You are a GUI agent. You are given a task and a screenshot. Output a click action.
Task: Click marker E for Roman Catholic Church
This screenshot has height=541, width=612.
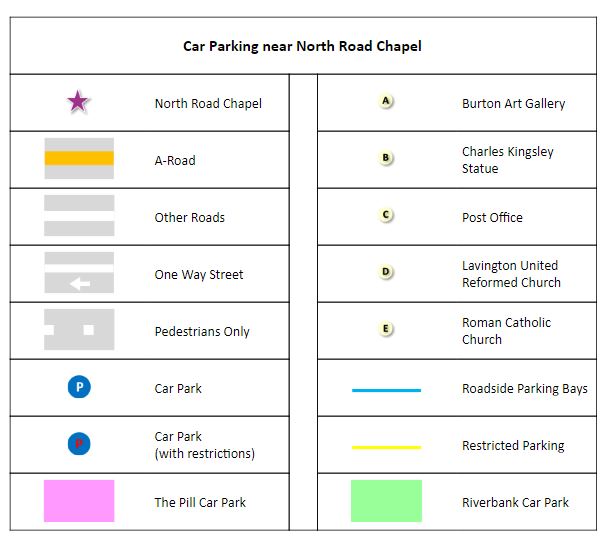coord(387,329)
